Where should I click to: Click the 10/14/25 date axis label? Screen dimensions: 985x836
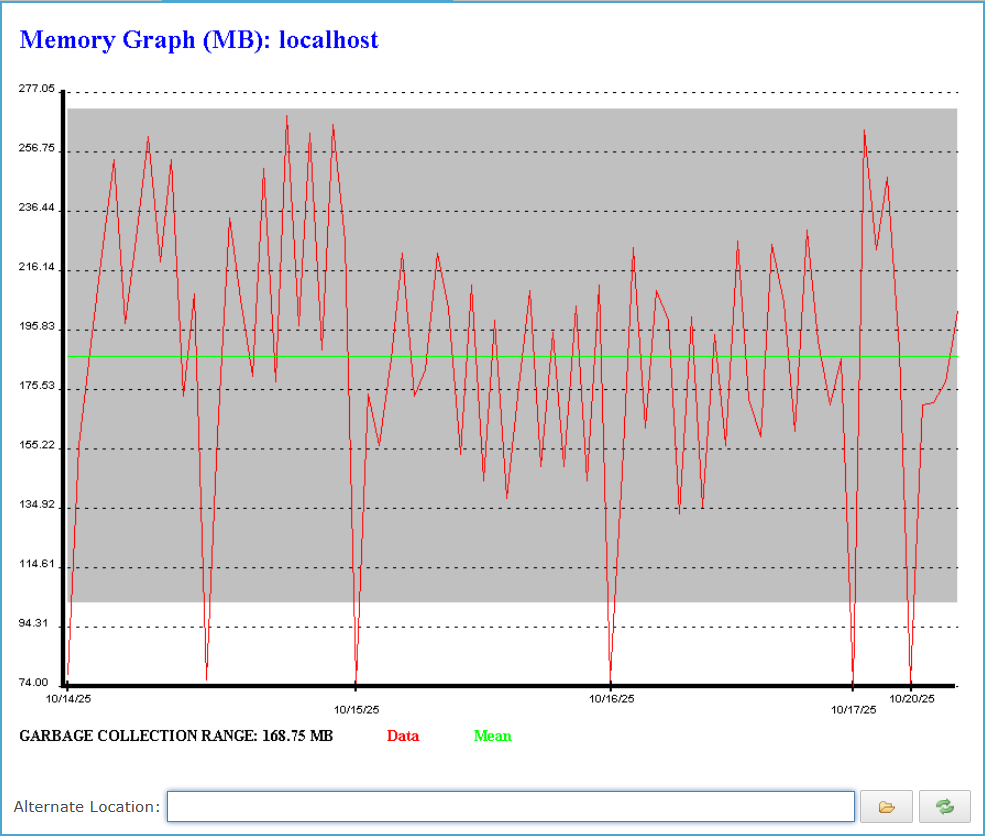pyautogui.click(x=69, y=698)
